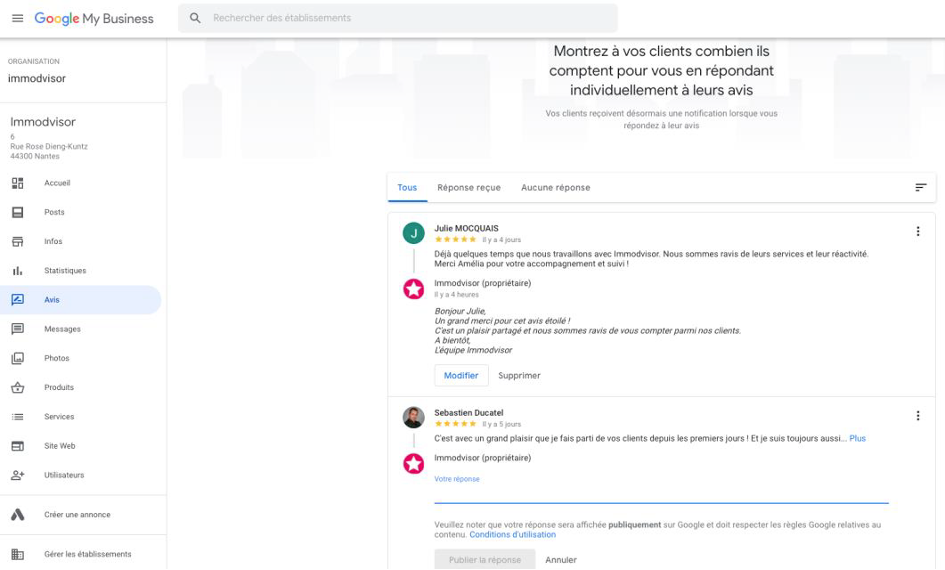Open options menu for Julie MOCQUAIS review
Screen dimensions: 945x570
click(918, 231)
